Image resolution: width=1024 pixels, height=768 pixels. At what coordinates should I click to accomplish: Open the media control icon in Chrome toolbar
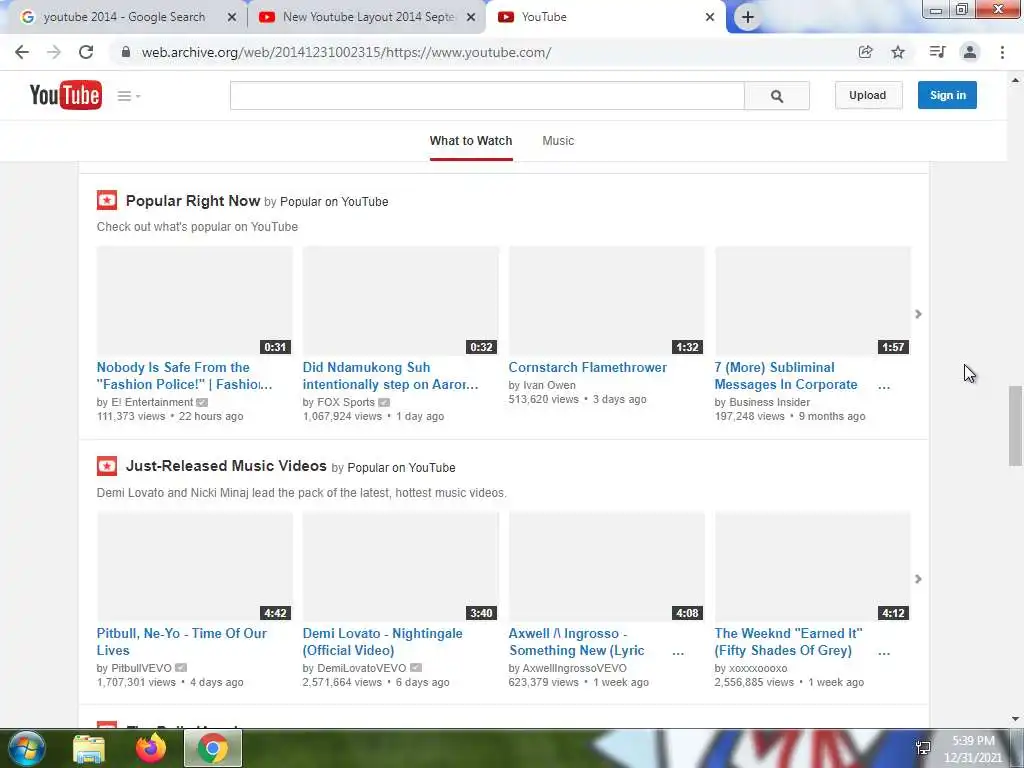(937, 52)
